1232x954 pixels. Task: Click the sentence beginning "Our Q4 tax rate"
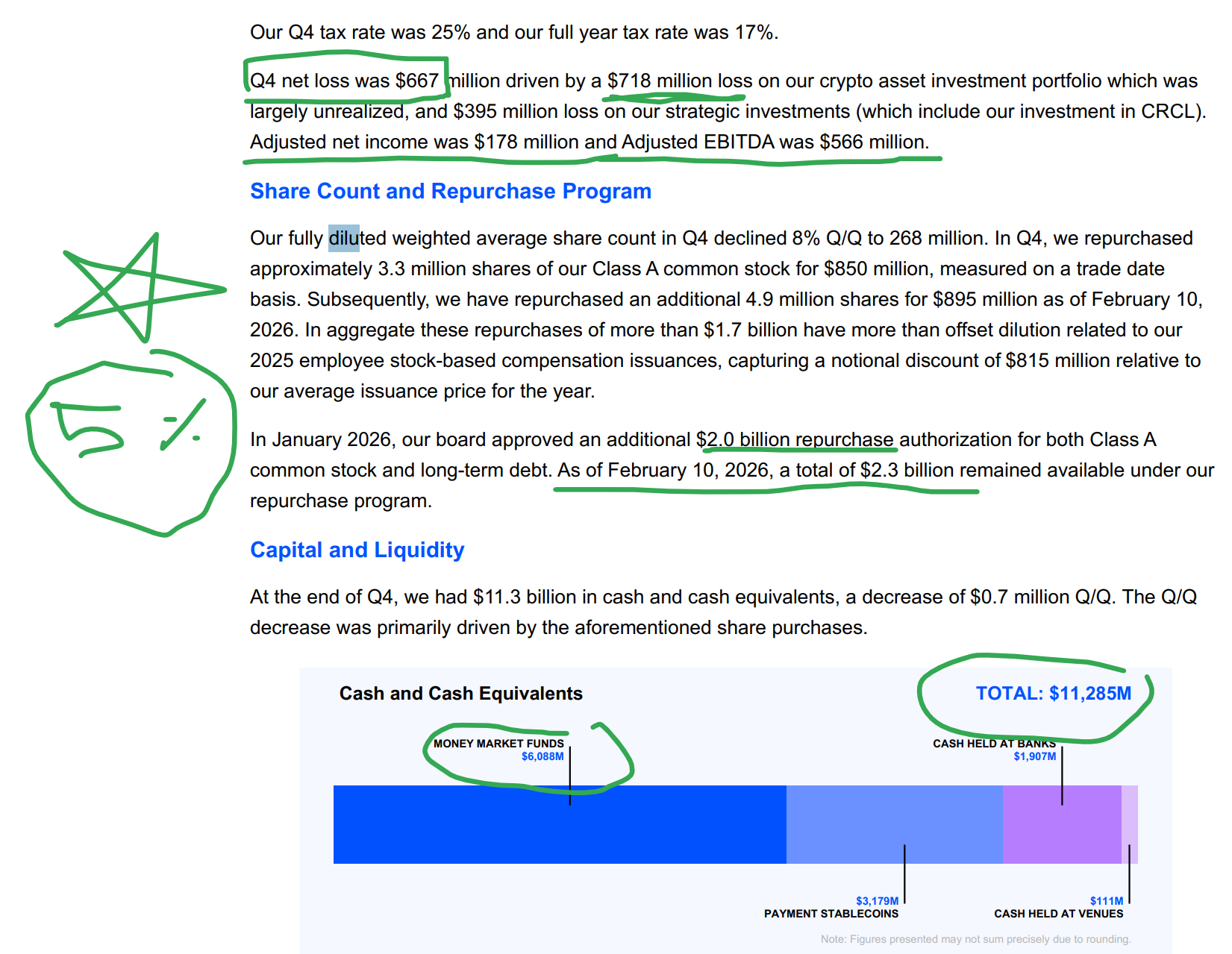coord(514,32)
